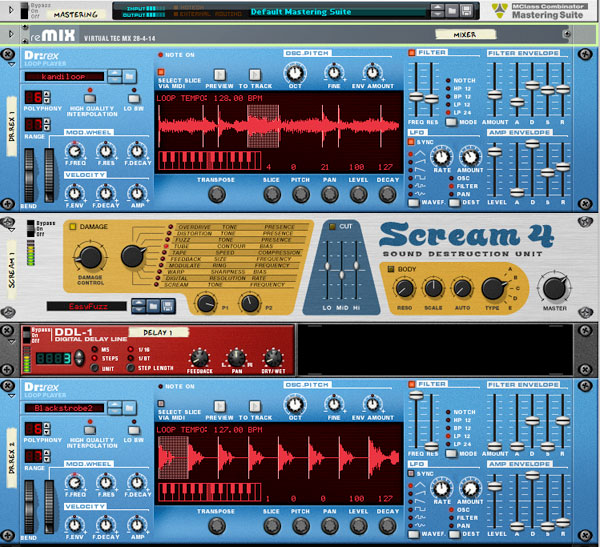Click Transpose knob on Dr.REX 1
600x547 pixels.
point(217,194)
